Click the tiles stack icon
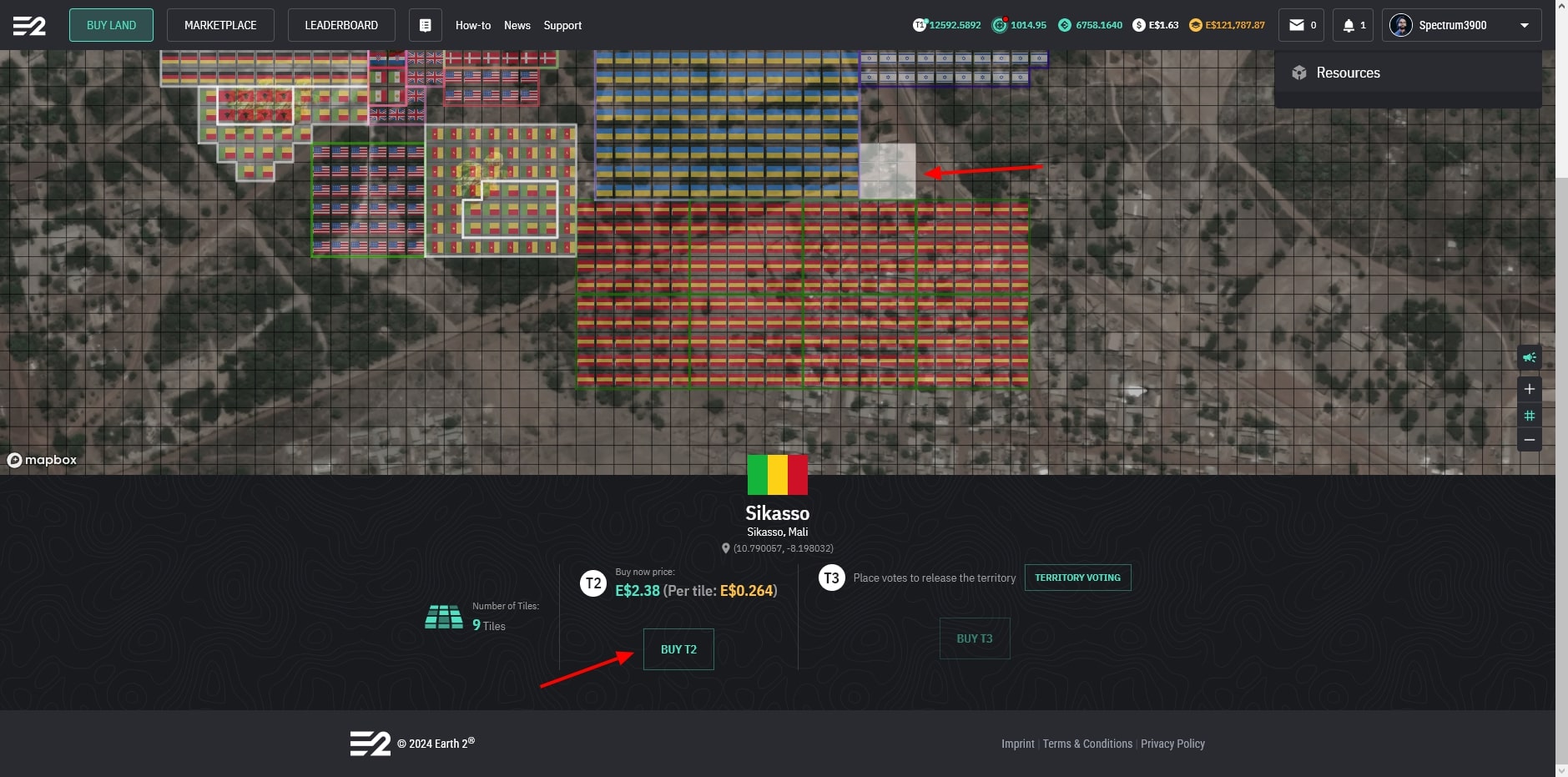The height and width of the screenshot is (777, 1568). pos(444,617)
